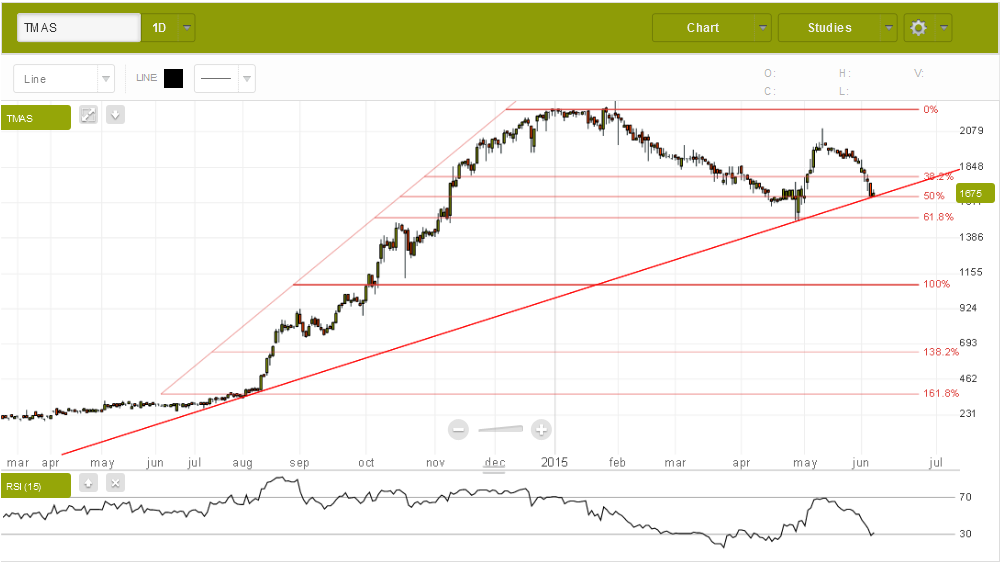Close the RSI (15) indicator panel
Viewport: 1004px width, 567px height.
tap(115, 483)
